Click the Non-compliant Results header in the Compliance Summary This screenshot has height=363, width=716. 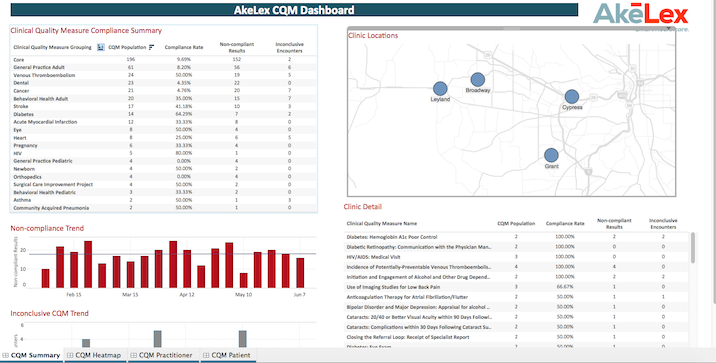tap(237, 47)
